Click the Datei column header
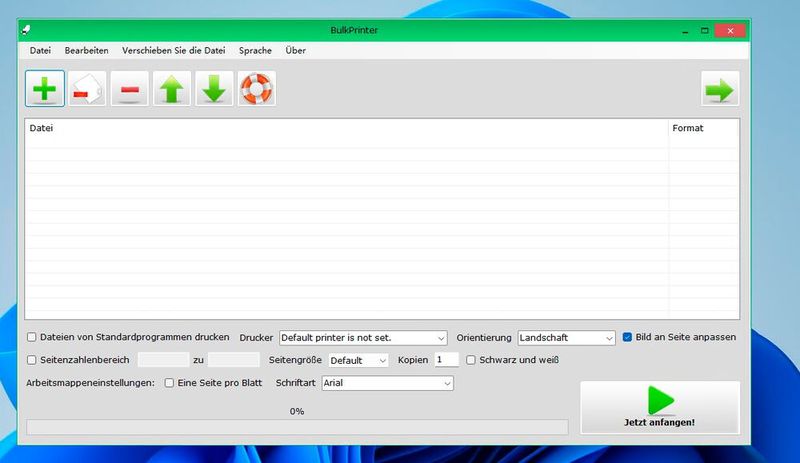 pos(346,128)
